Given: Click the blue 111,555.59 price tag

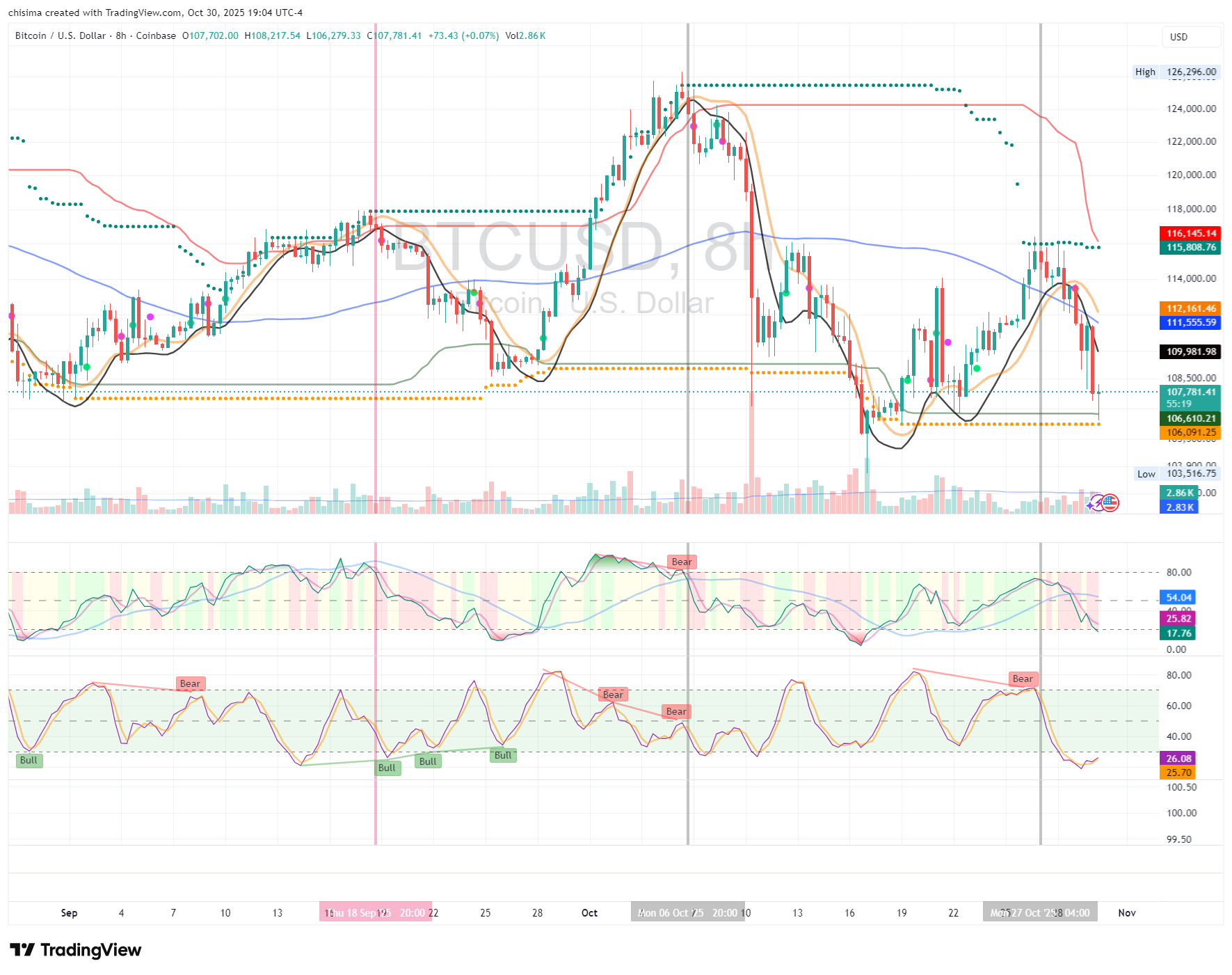Looking at the screenshot, I should 1190,322.
